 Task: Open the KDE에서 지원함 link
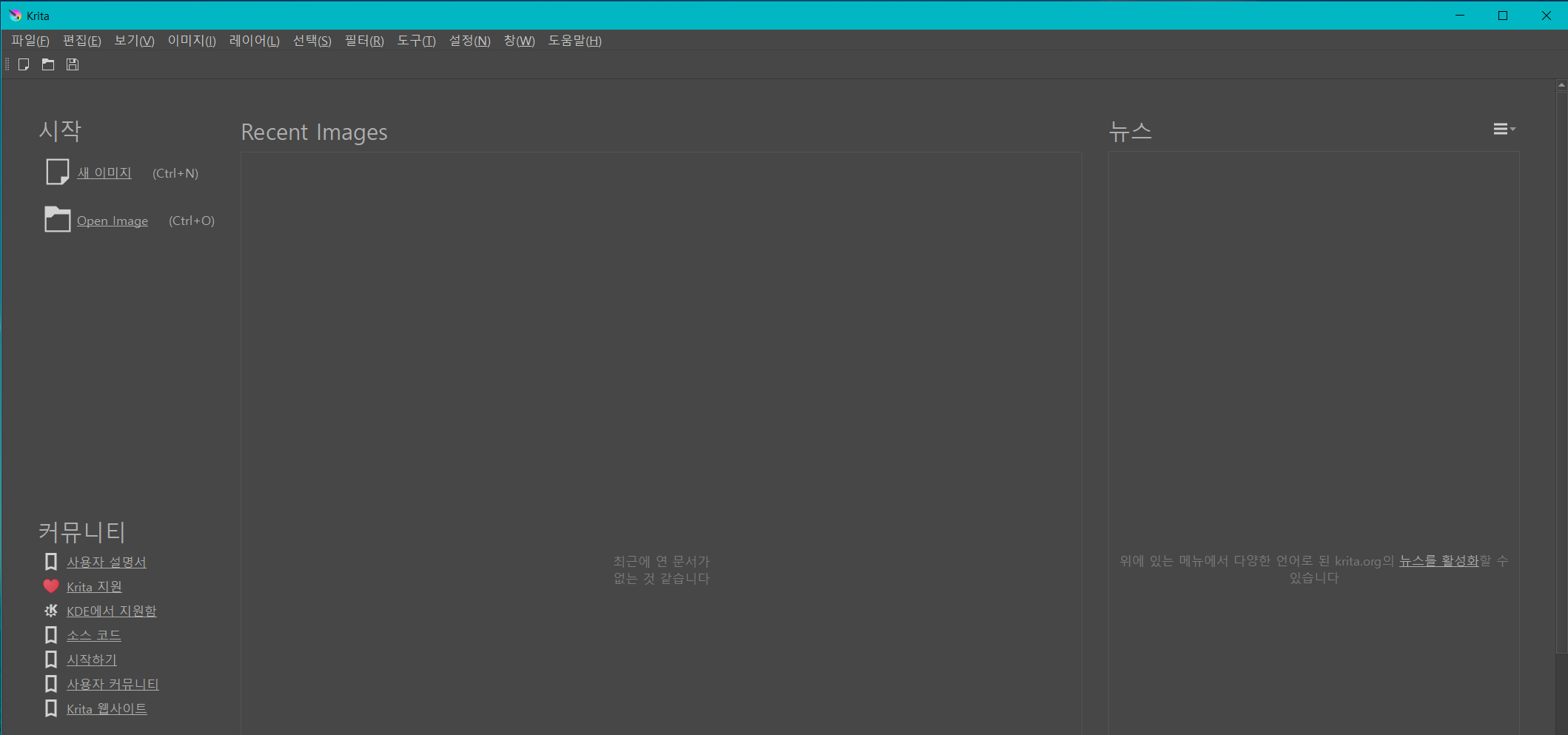point(112,611)
